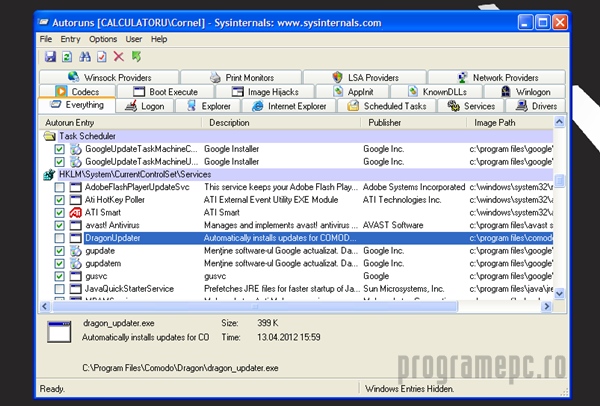Click the ATI Smart red entry icon
The image size is (600, 406).
75,212
